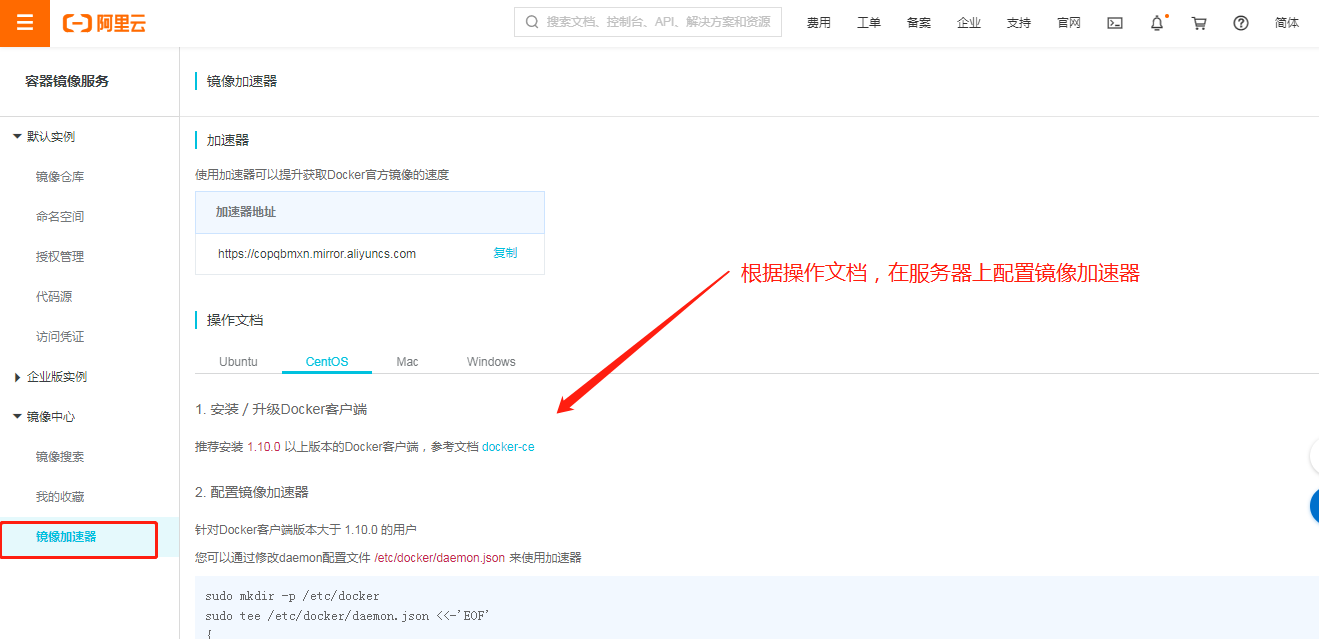Switch language via 简体
Screen dimensions: 1319x639
point(1287,23)
